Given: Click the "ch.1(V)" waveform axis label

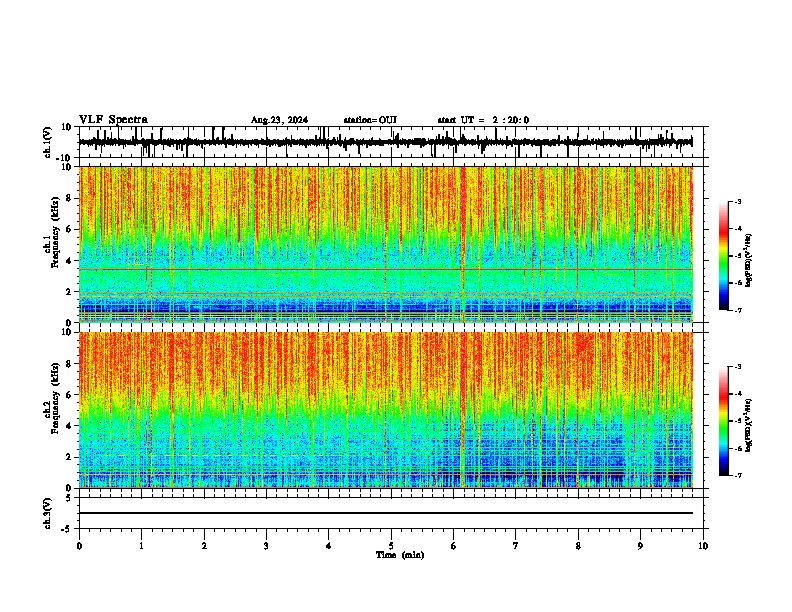Looking at the screenshot, I should 48,142.
